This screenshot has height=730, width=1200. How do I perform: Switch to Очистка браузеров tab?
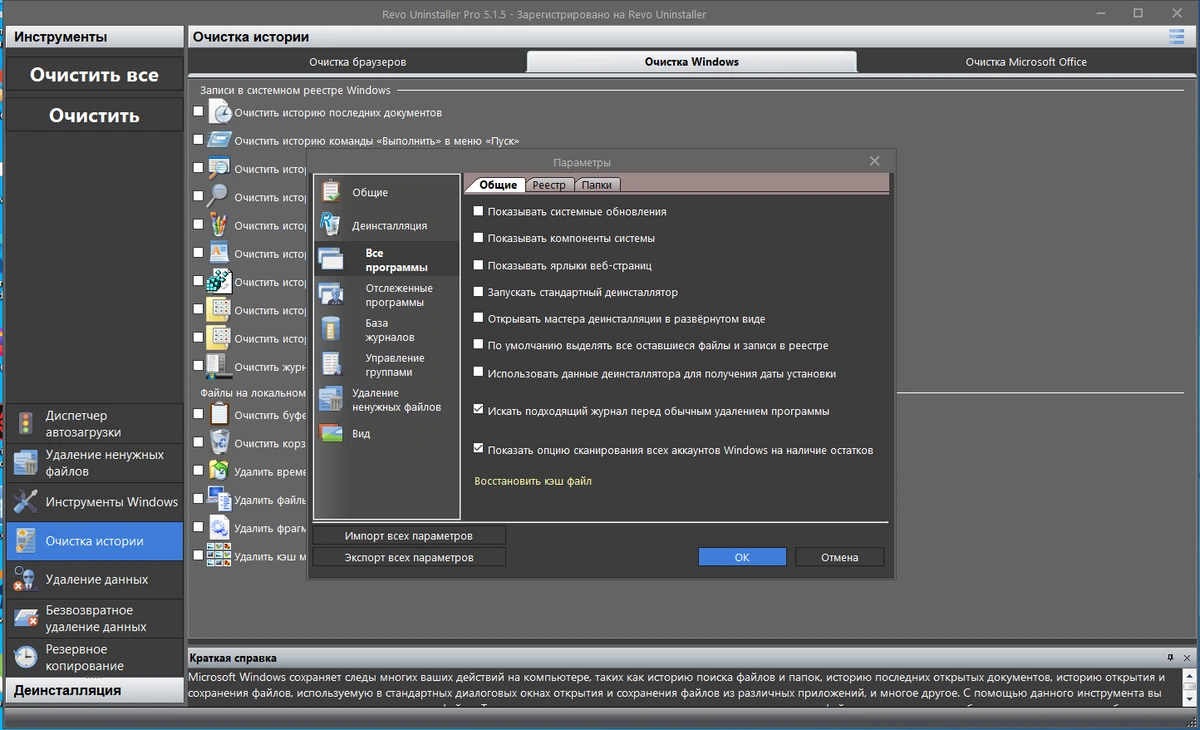coord(357,62)
